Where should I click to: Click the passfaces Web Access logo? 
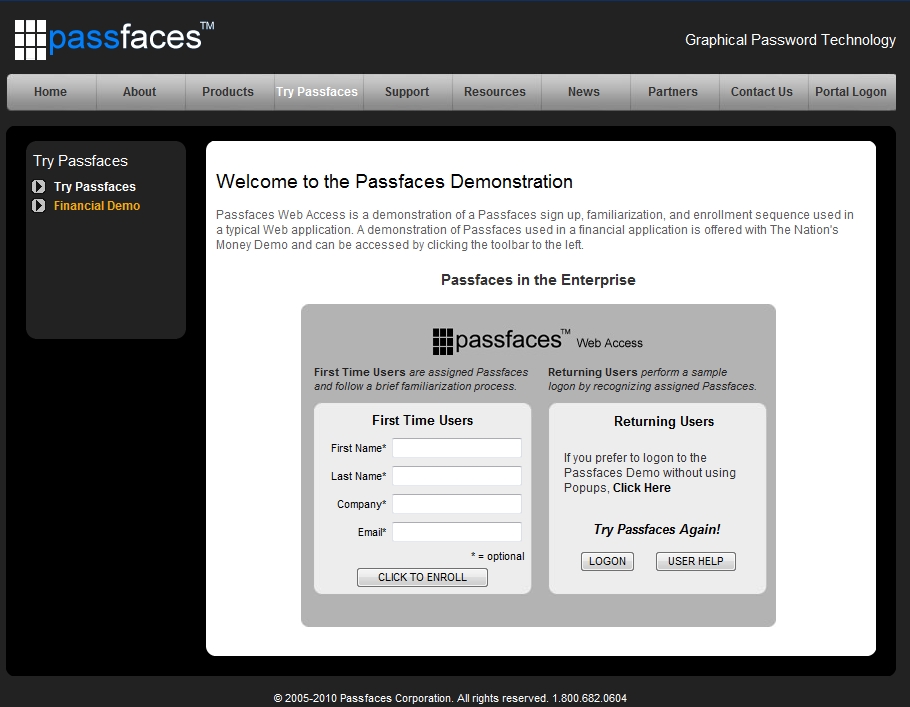pyautogui.click(x=537, y=341)
